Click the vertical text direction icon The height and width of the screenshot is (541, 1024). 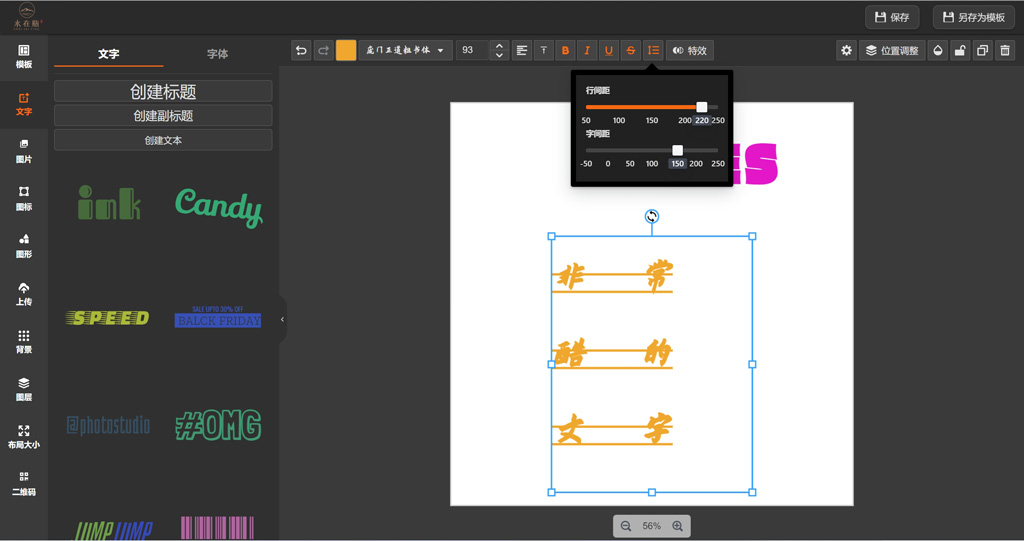(x=543, y=50)
